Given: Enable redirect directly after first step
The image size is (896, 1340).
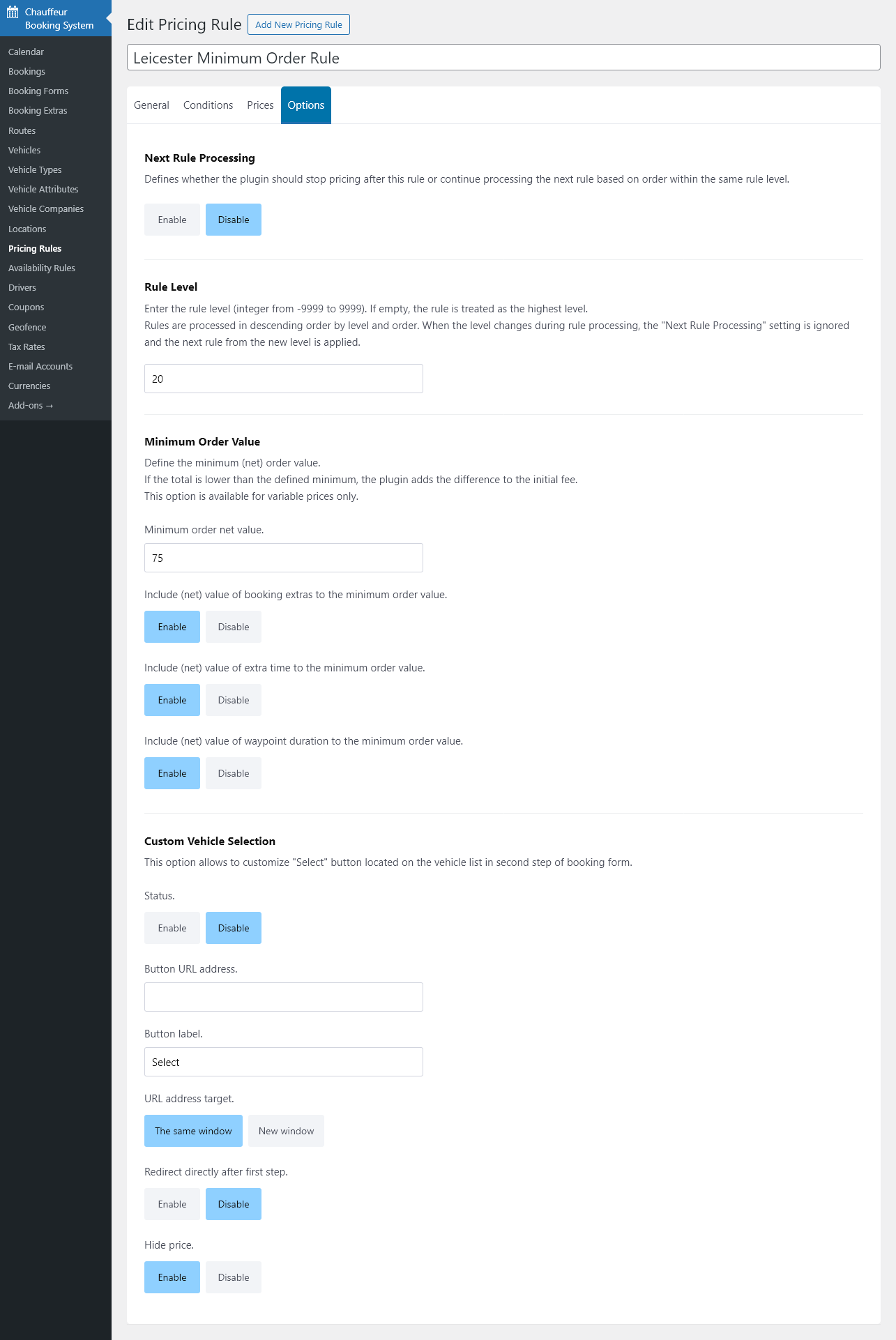Looking at the screenshot, I should pyautogui.click(x=172, y=1204).
